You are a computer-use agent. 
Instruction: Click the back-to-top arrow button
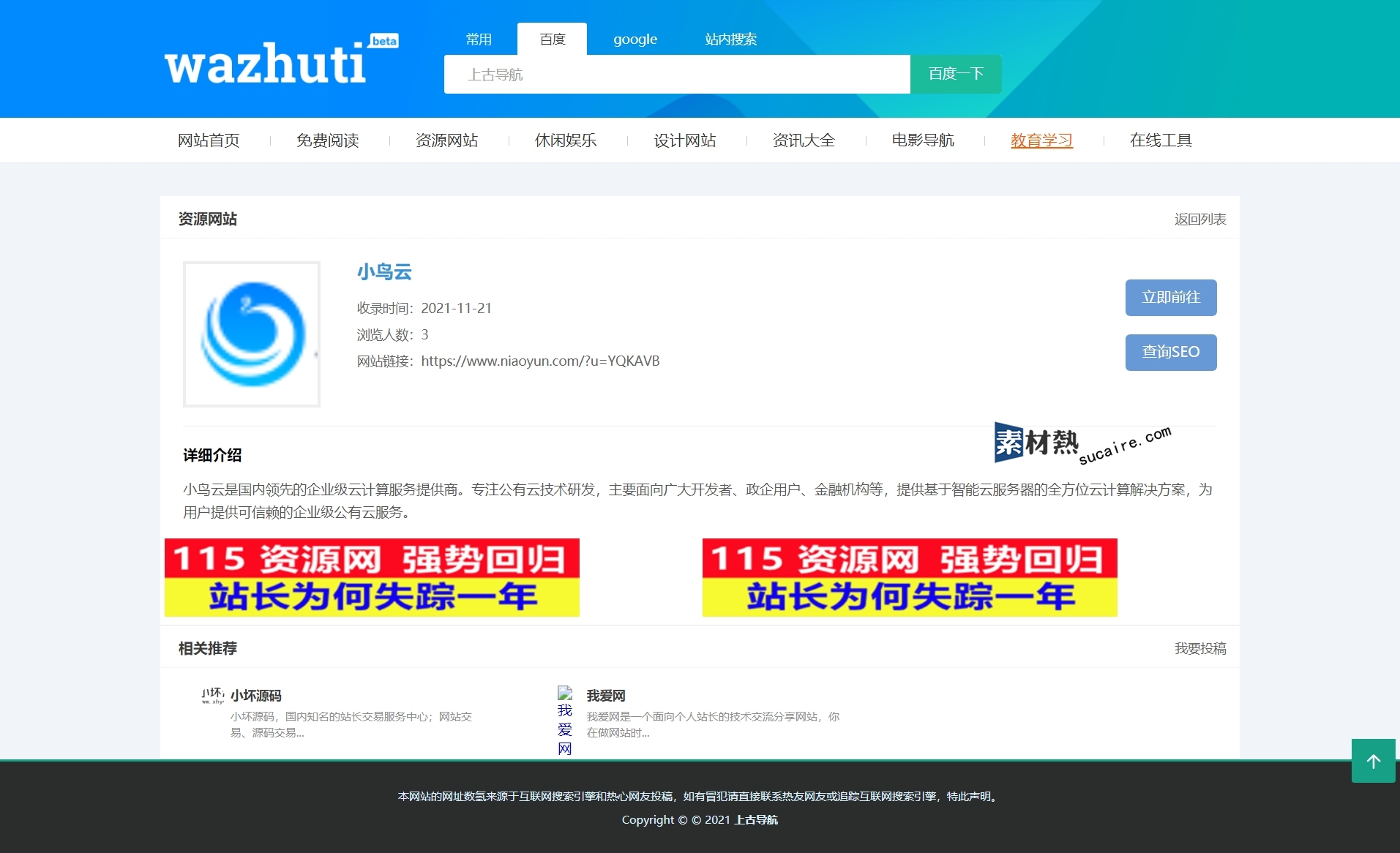click(x=1373, y=761)
